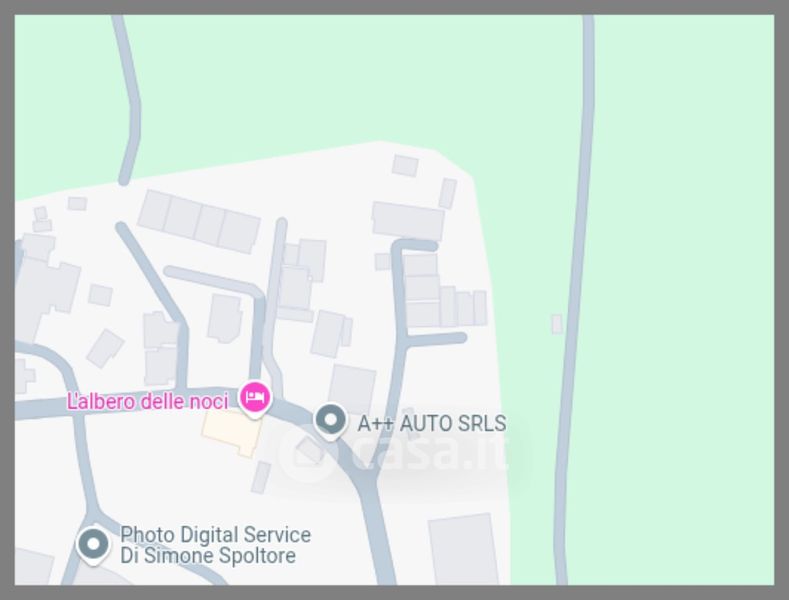Click the small isolated building in the green area
Viewport: 789px width, 600px height.
pyautogui.click(x=557, y=324)
